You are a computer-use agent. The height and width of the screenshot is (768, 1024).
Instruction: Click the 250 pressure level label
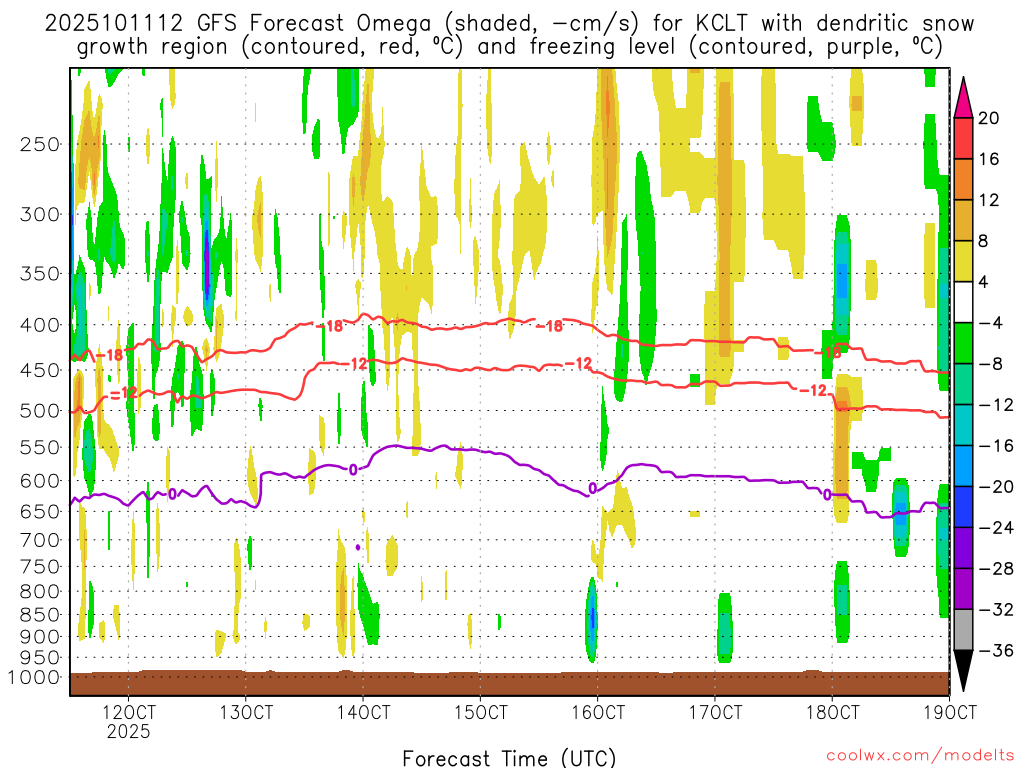(x=40, y=144)
